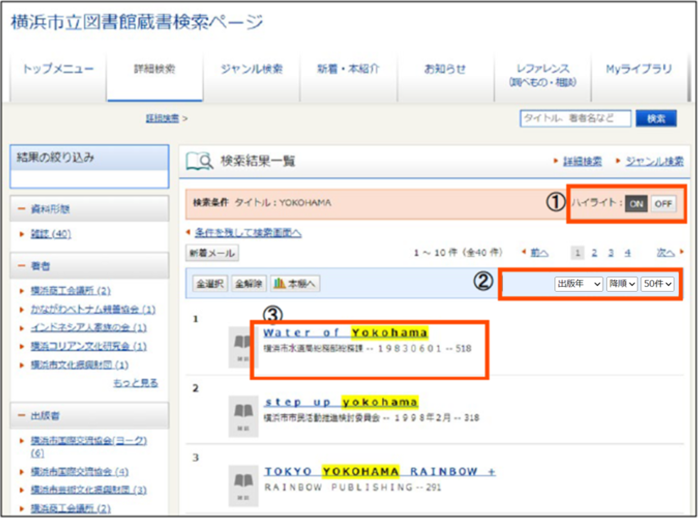Open the Water of Yokohama title link
Viewport: 700px width, 518px height.
(x=345, y=332)
